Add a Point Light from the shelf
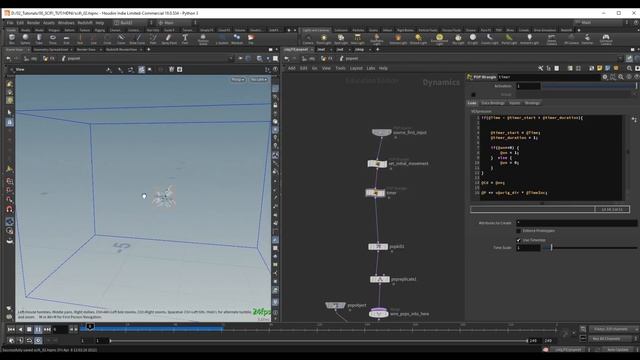This screenshot has height=360, width=640. 324,39
